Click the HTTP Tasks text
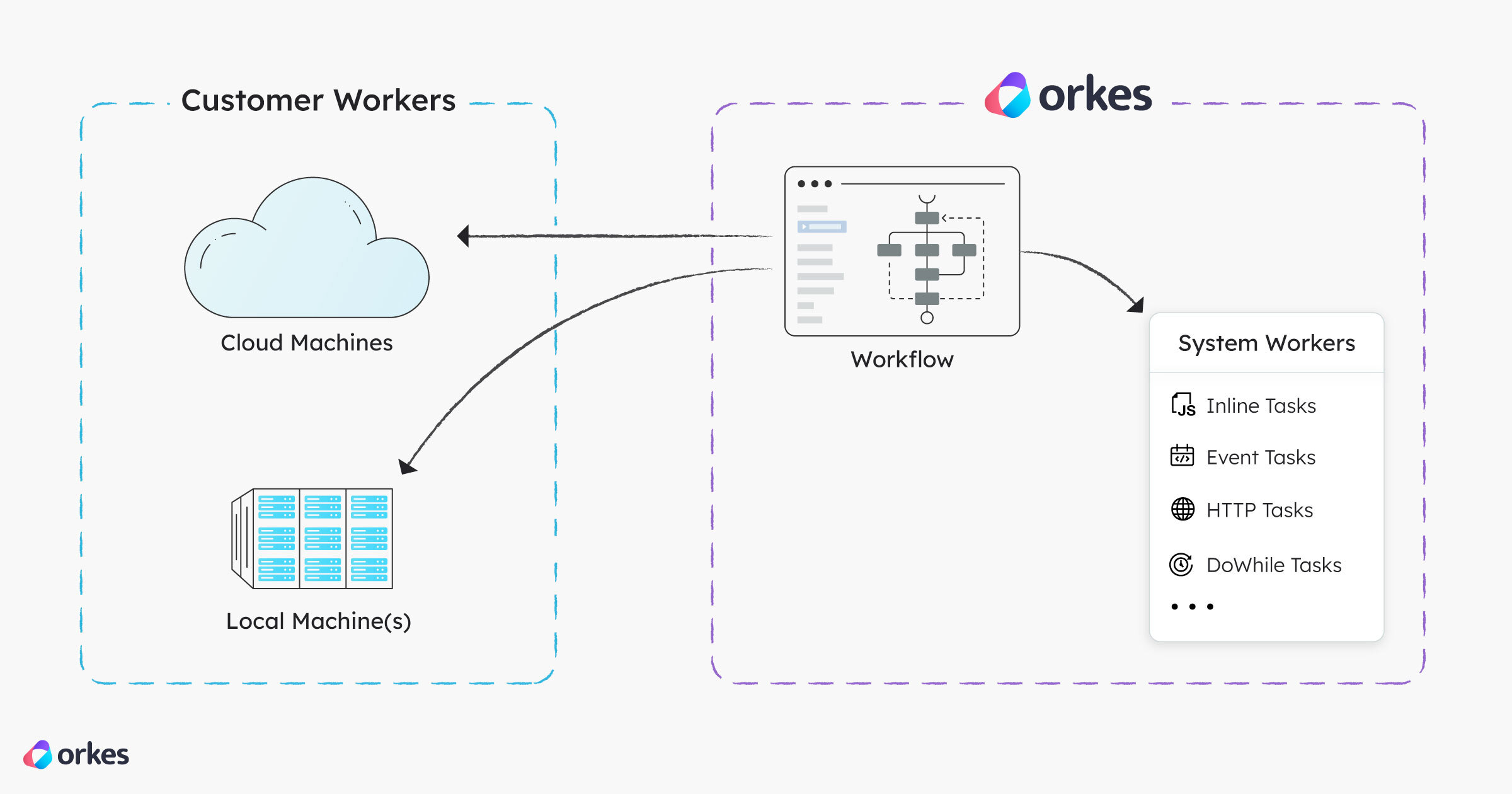1512x794 pixels. pyautogui.click(x=1260, y=510)
